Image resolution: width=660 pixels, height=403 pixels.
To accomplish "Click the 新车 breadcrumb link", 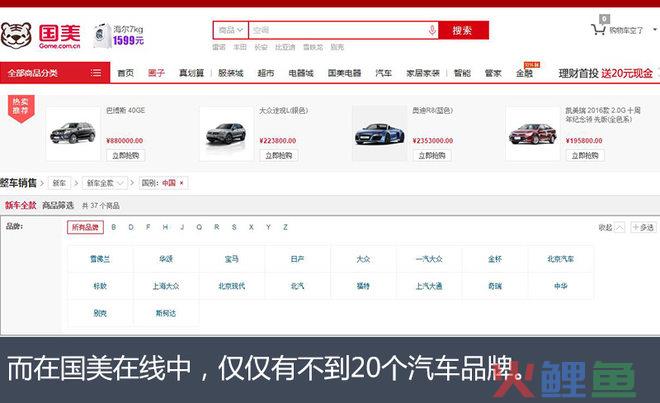I will [59, 183].
